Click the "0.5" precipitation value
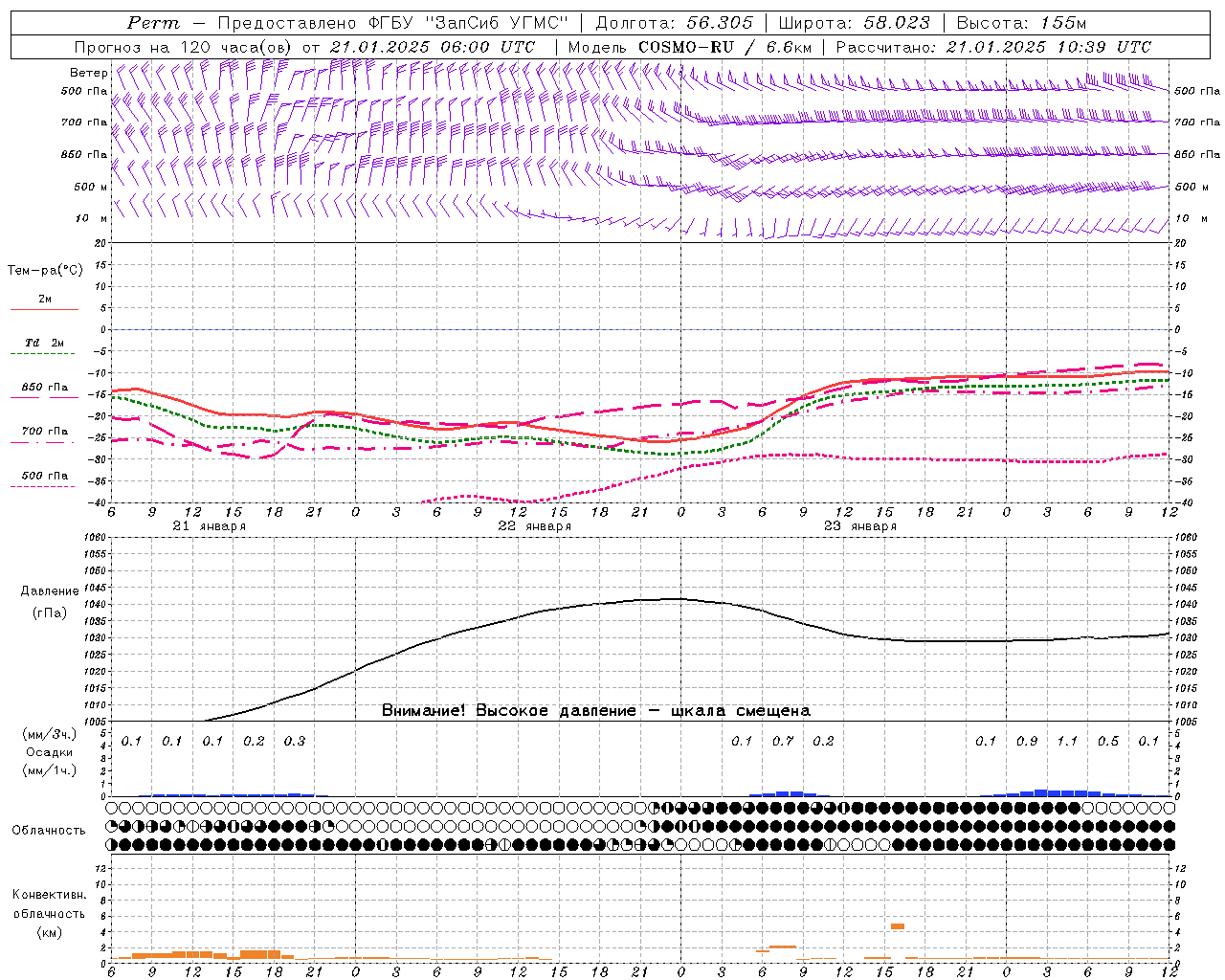This screenshot has height=980, width=1225. point(1108,741)
